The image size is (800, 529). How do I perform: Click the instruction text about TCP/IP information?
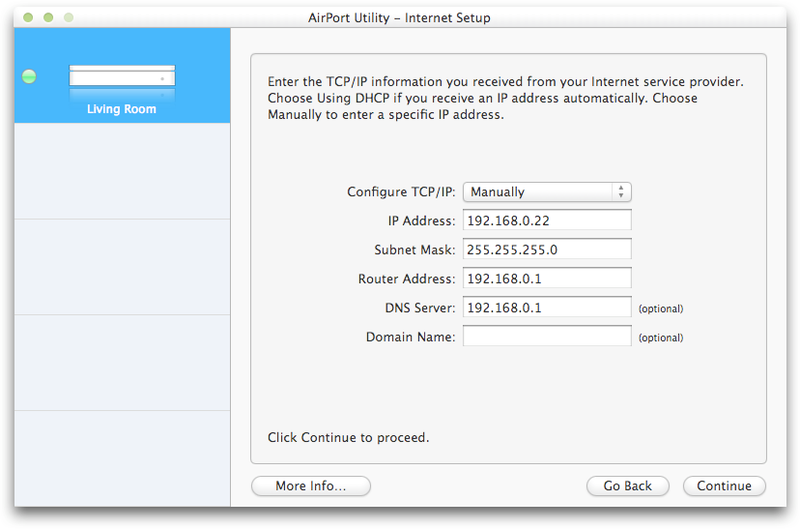coord(506,98)
